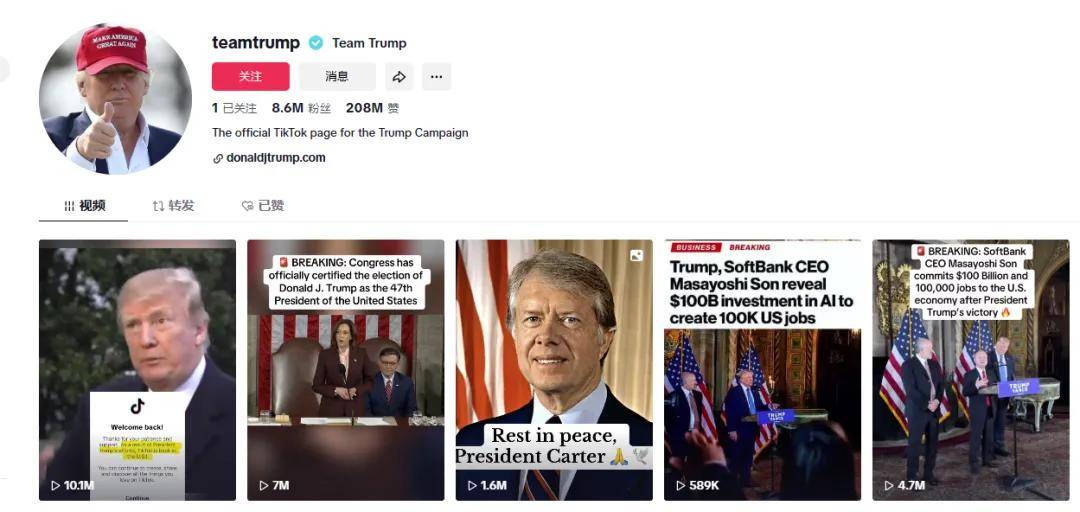Click play icon on the 10.1M video
This screenshot has height=512, width=1080.
coord(56,486)
